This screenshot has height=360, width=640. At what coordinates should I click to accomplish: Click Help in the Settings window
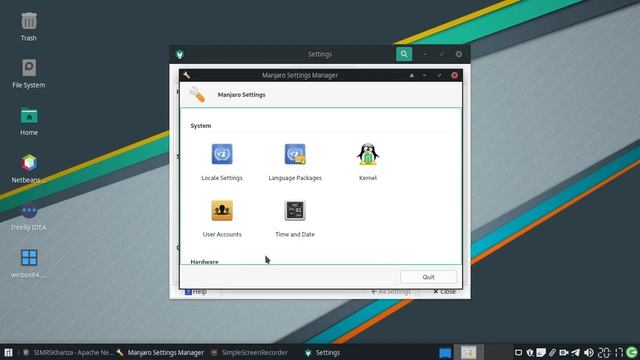click(196, 291)
